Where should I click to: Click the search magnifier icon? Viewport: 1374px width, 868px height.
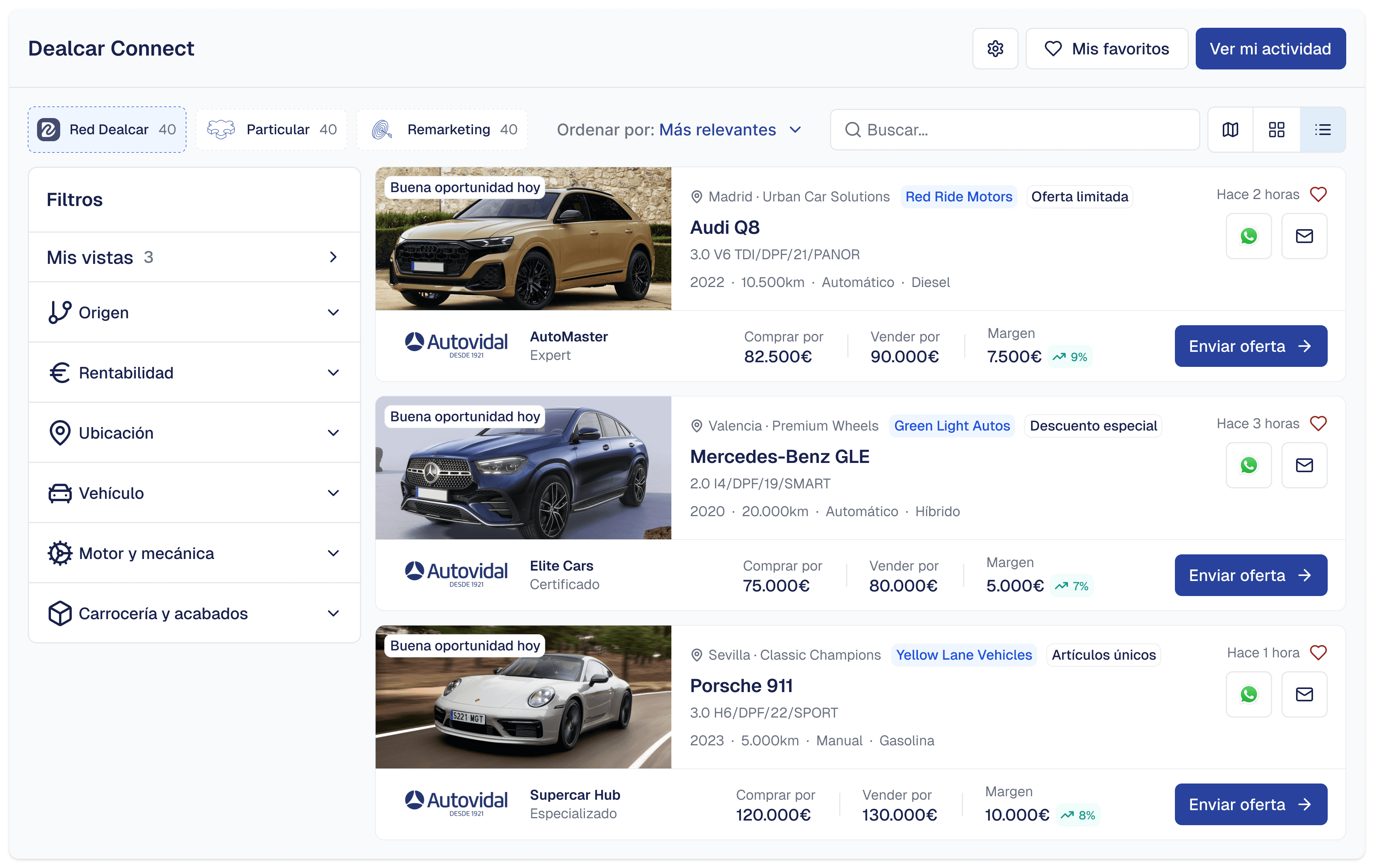pyautogui.click(x=853, y=130)
